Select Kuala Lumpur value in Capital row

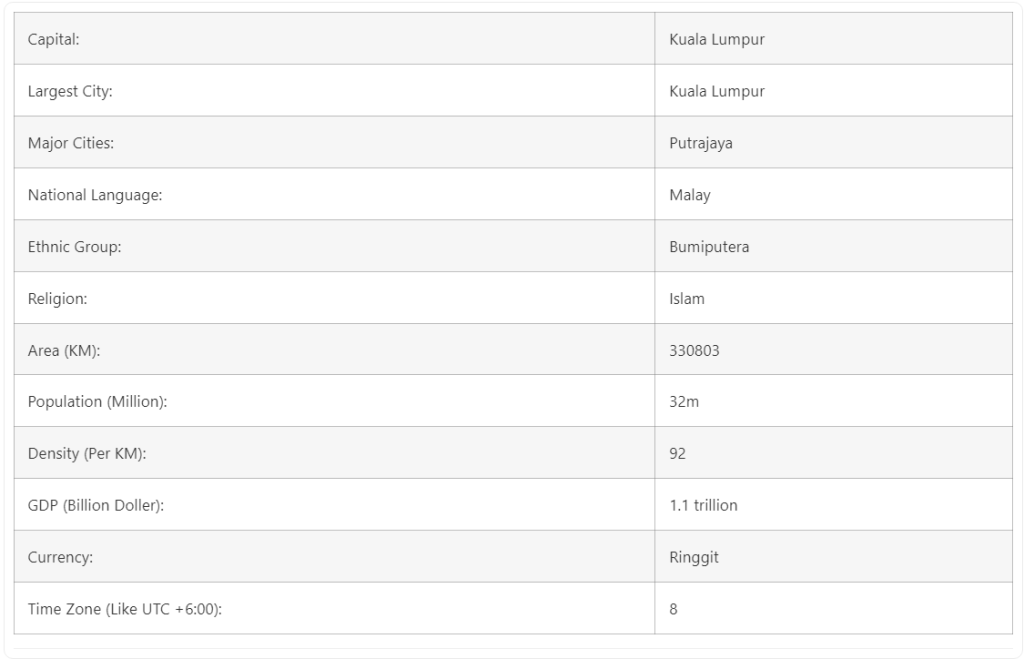coord(716,40)
